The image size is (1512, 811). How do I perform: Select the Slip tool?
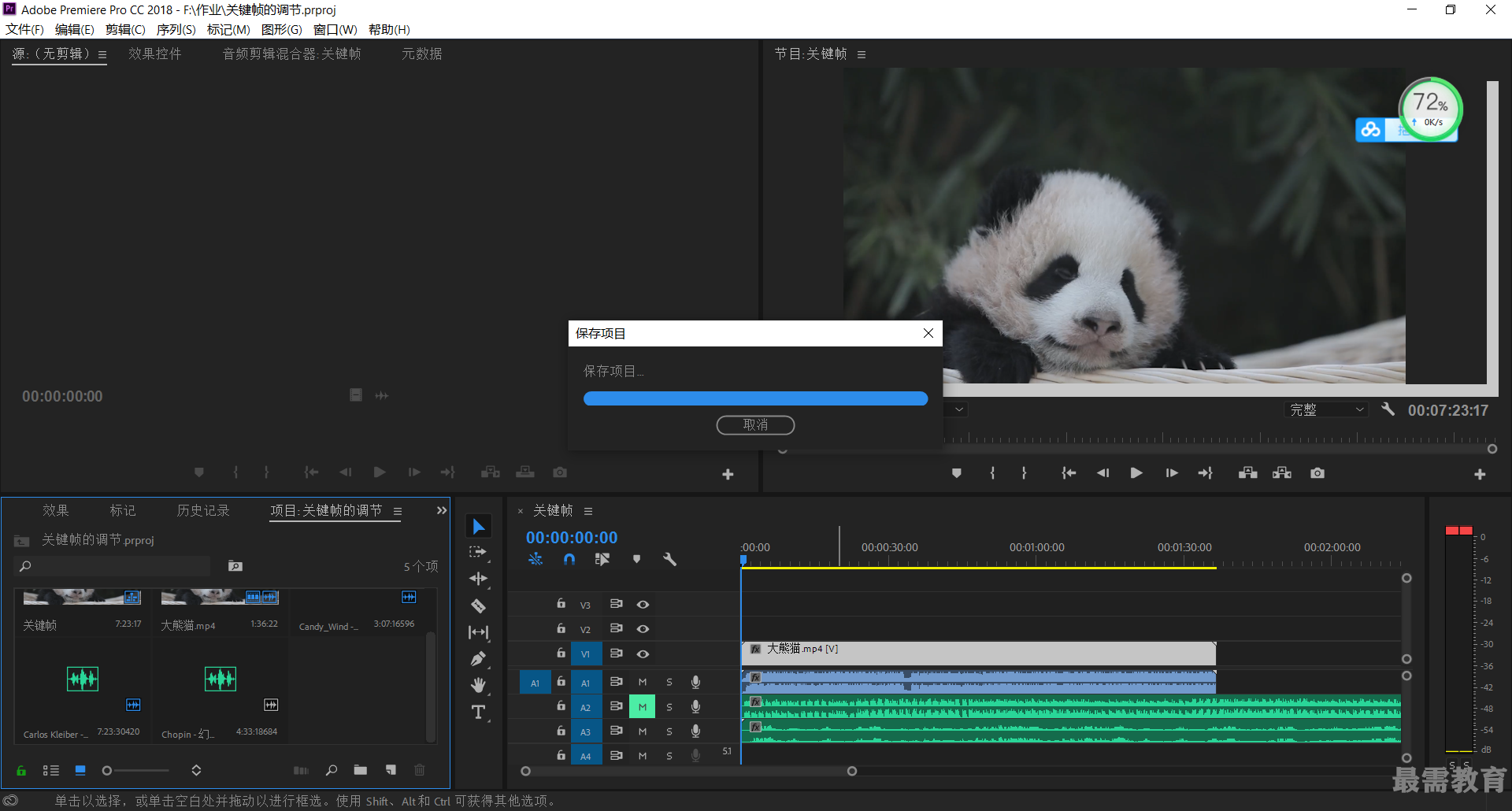(478, 632)
